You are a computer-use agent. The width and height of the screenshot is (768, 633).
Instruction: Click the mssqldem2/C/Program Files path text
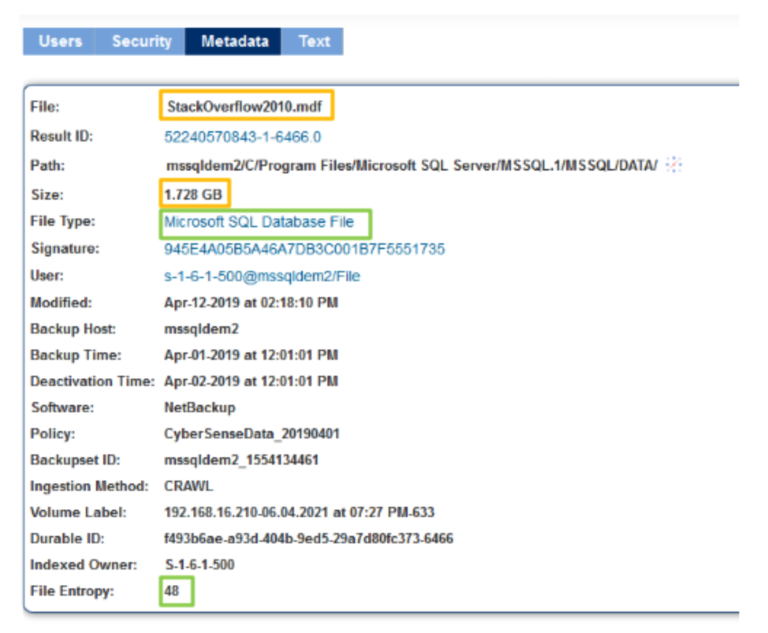[410, 165]
